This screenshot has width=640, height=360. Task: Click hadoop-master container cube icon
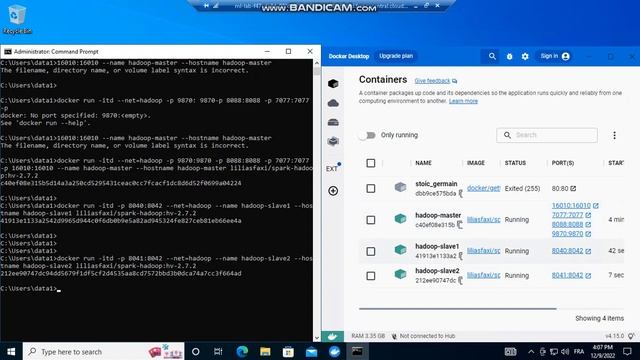tap(400, 219)
